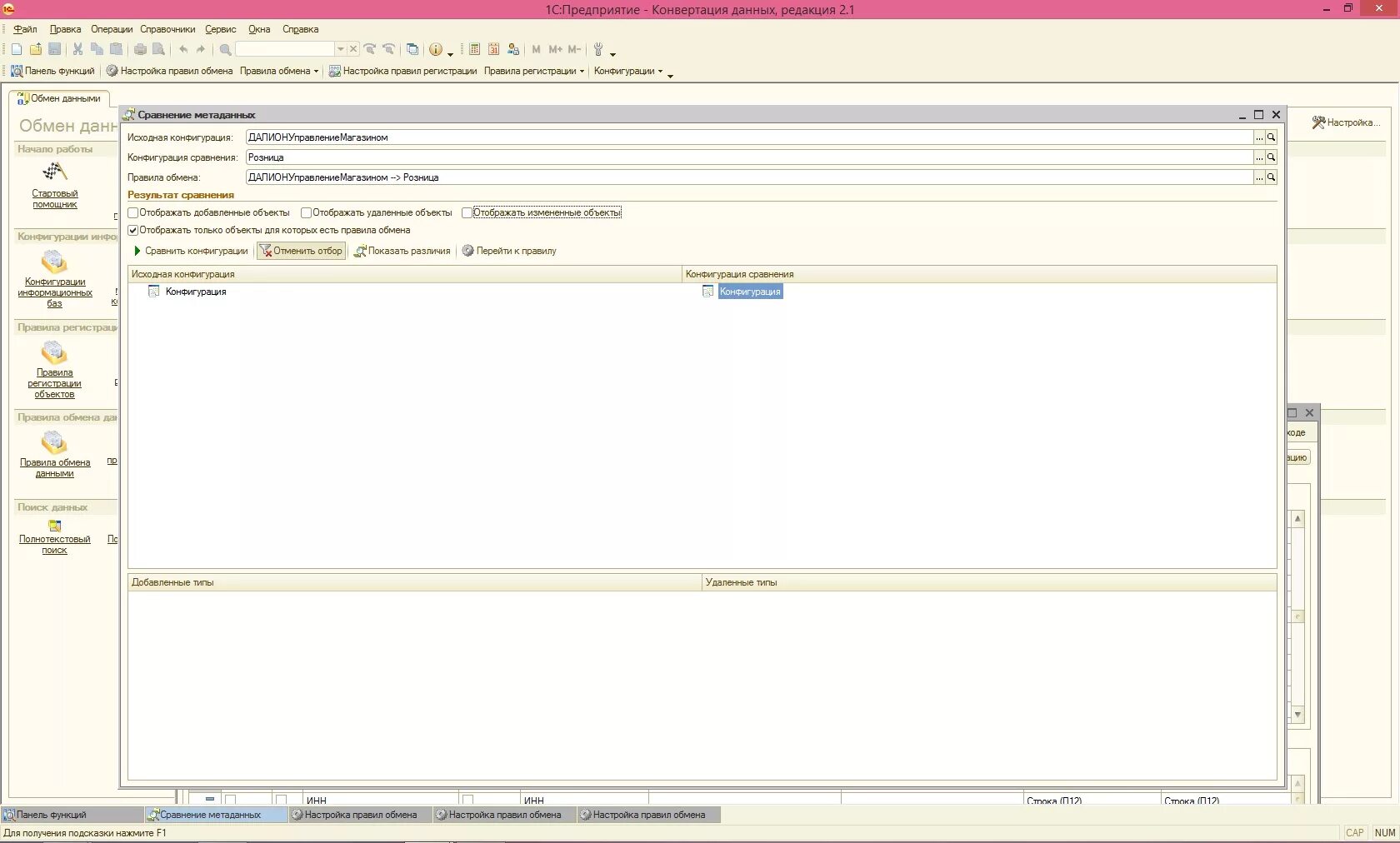Click Панель функций toolbar button
This screenshot has height=843, width=1400.
coord(52,71)
